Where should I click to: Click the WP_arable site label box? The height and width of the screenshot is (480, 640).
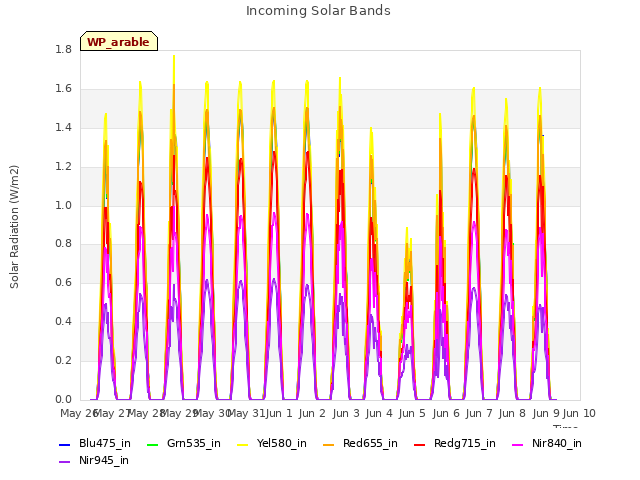click(x=119, y=41)
